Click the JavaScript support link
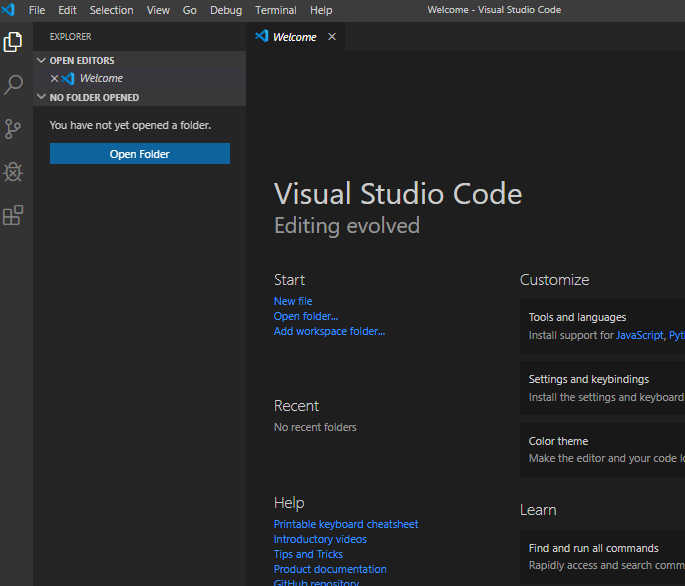This screenshot has width=685, height=586. [640, 335]
